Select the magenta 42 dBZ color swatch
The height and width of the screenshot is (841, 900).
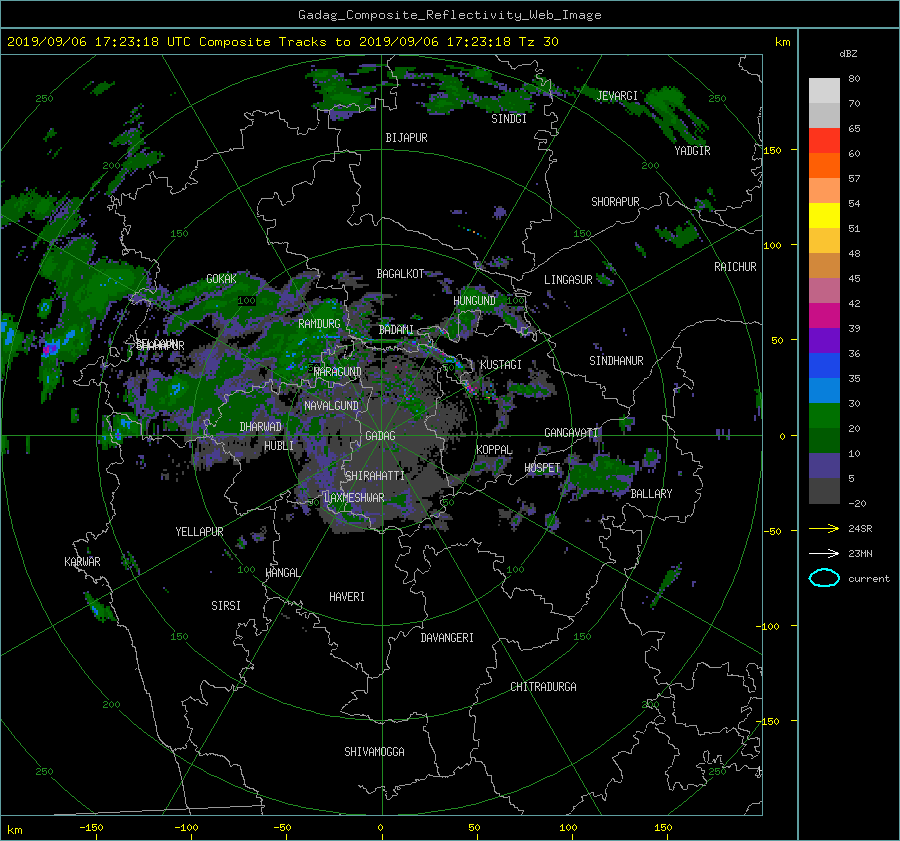824,315
